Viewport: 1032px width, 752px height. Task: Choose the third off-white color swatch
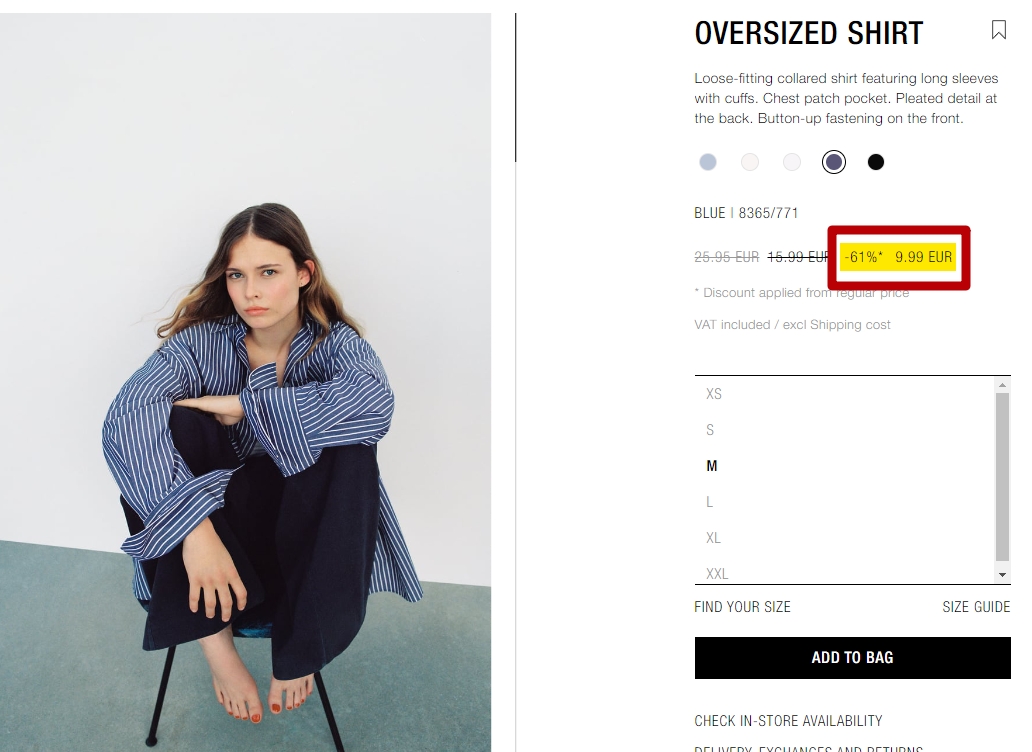click(792, 162)
